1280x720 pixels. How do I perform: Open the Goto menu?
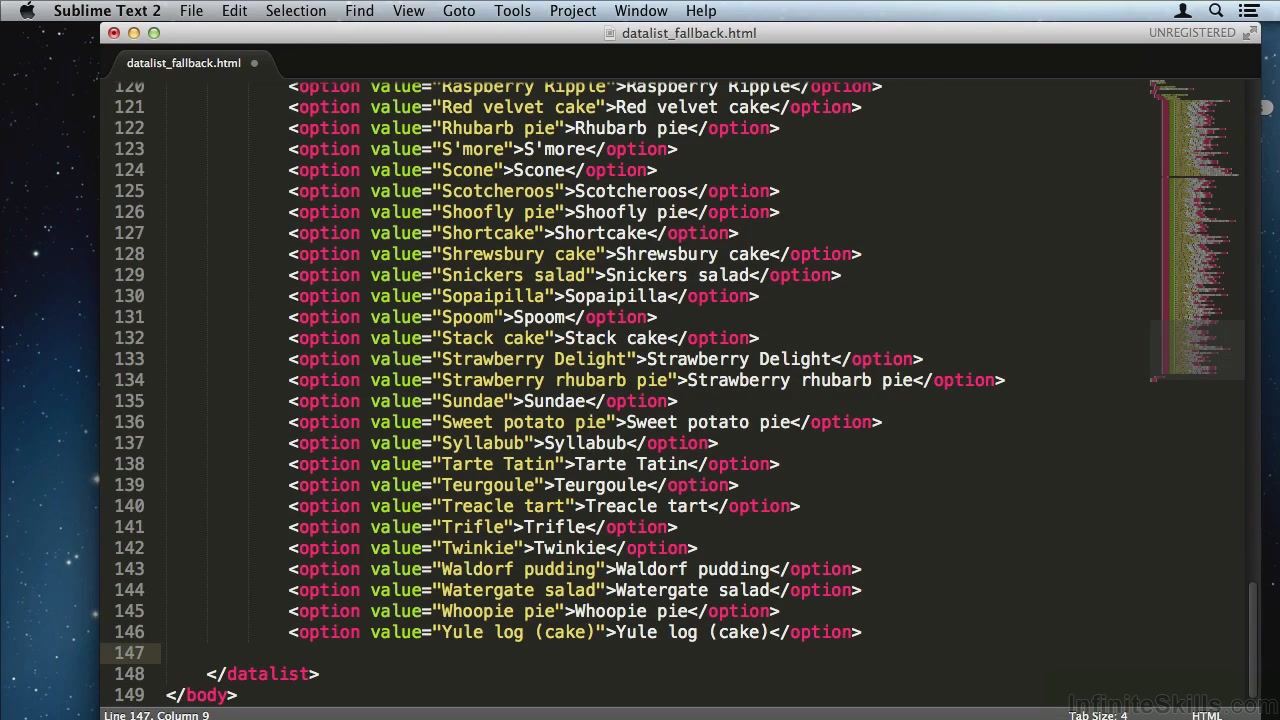[459, 11]
